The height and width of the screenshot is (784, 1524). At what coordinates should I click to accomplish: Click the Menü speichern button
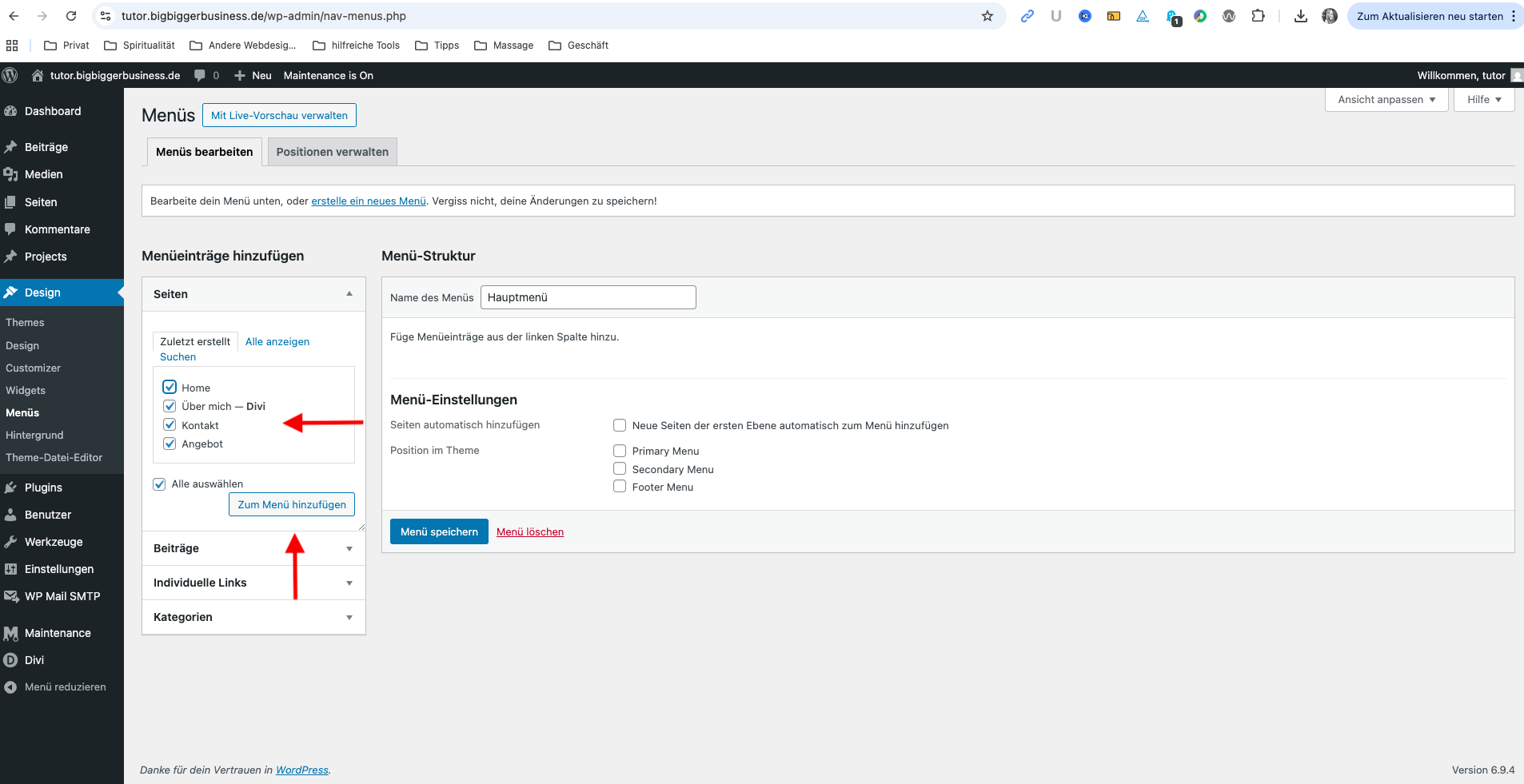pos(439,531)
